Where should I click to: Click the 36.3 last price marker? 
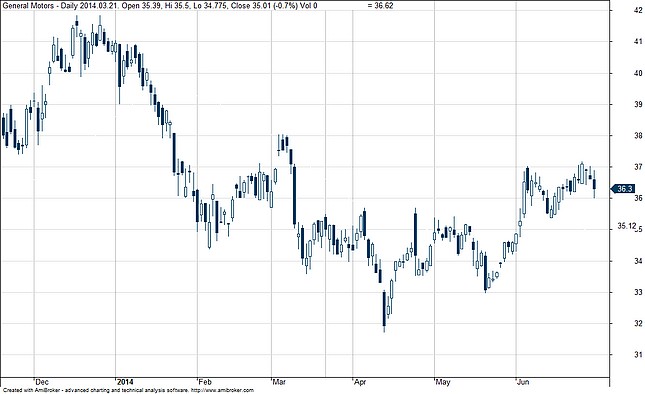[624, 189]
